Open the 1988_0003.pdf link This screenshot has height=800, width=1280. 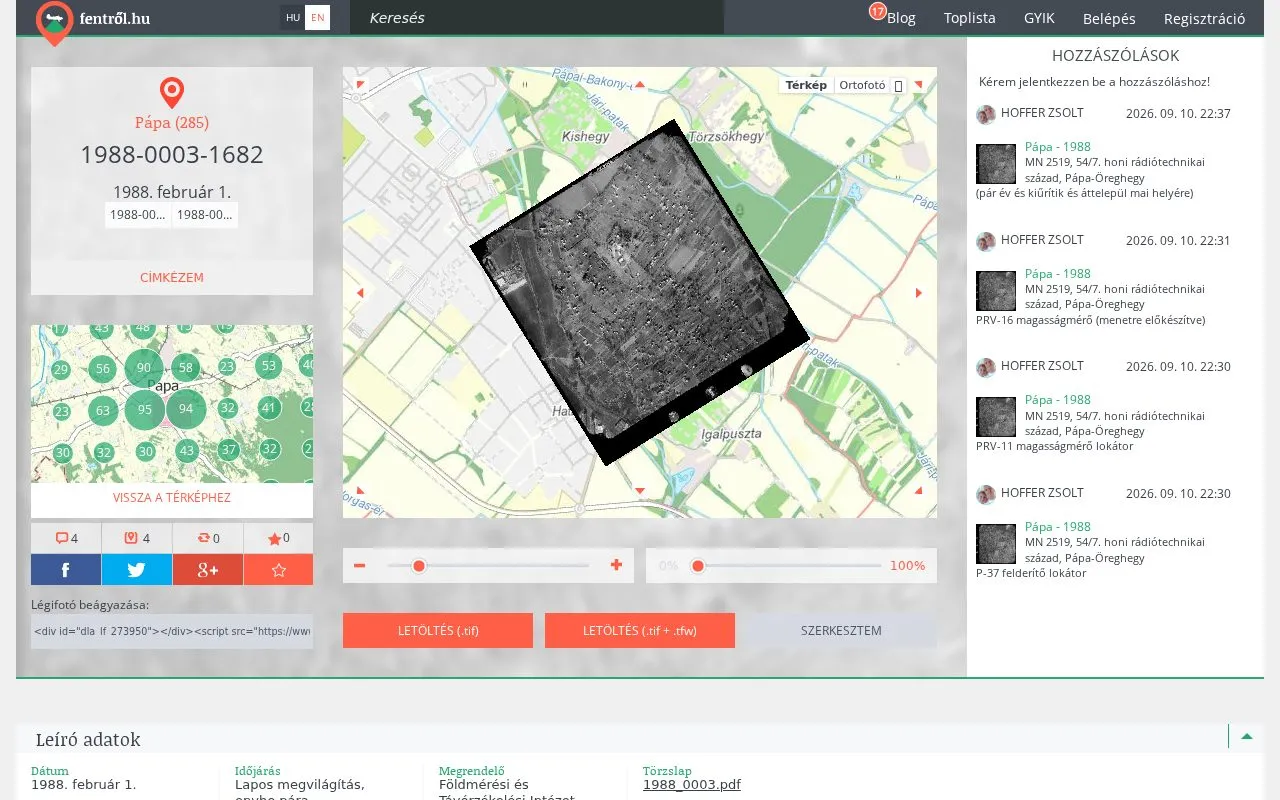tap(692, 784)
